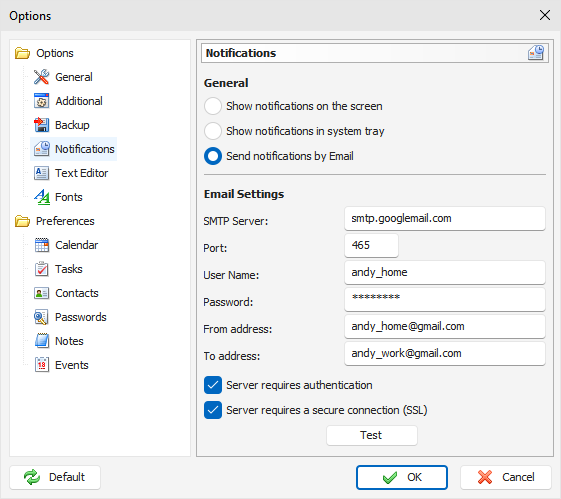Viewport: 561px width, 499px height.
Task: Click the Notifications header bell icon
Action: coord(536,53)
